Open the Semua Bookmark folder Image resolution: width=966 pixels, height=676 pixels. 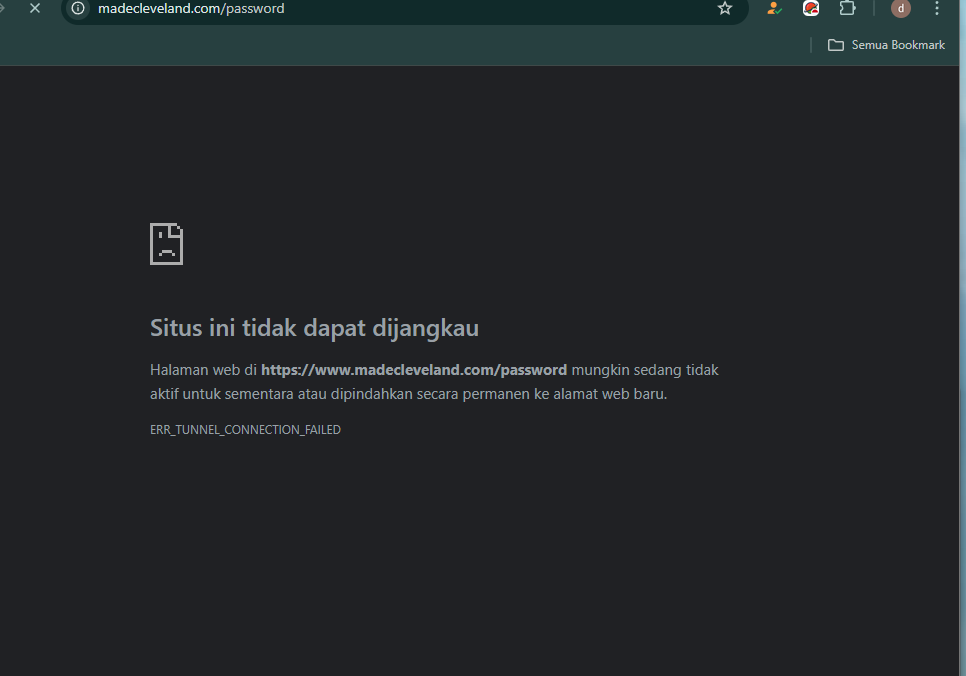pyautogui.click(x=887, y=45)
